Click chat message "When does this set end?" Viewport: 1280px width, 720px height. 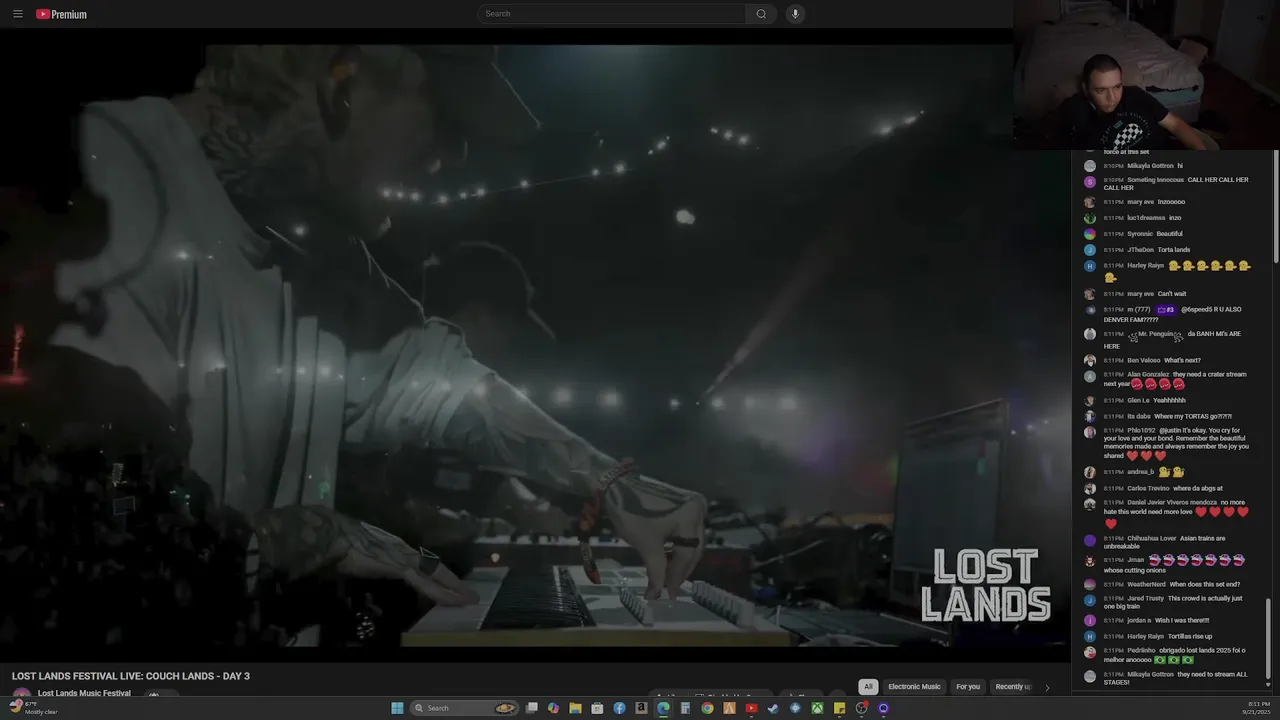click(1205, 584)
